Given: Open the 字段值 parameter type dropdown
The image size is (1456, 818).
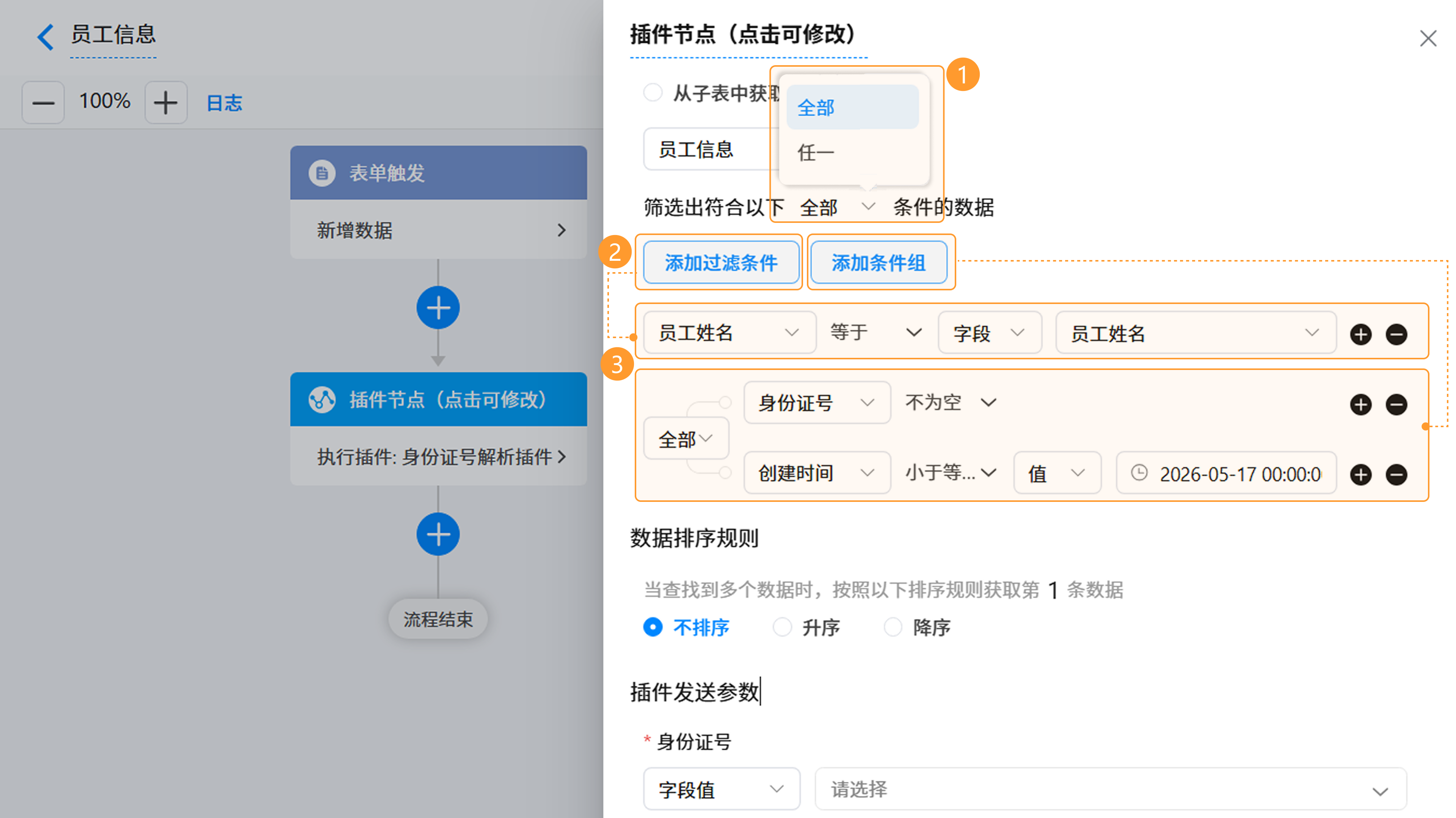Looking at the screenshot, I should click(x=721, y=789).
